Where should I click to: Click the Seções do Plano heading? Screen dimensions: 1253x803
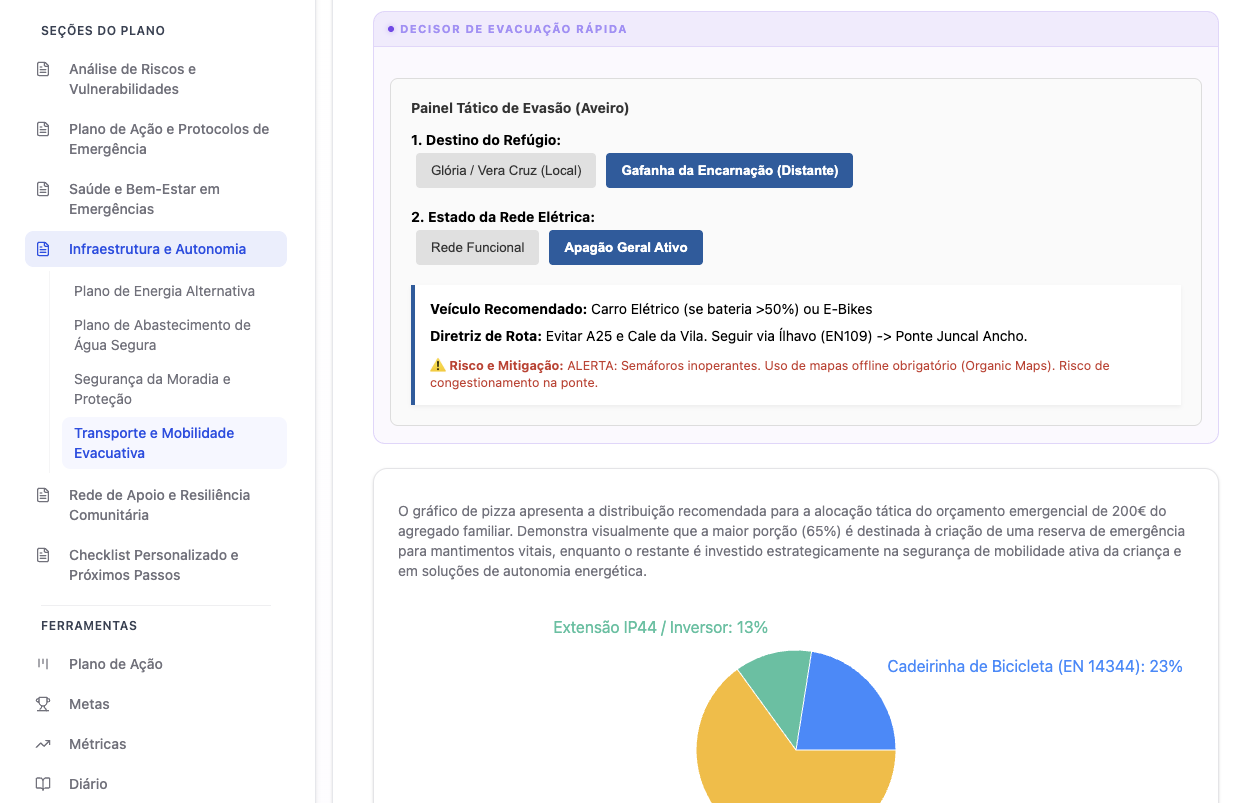tap(103, 31)
